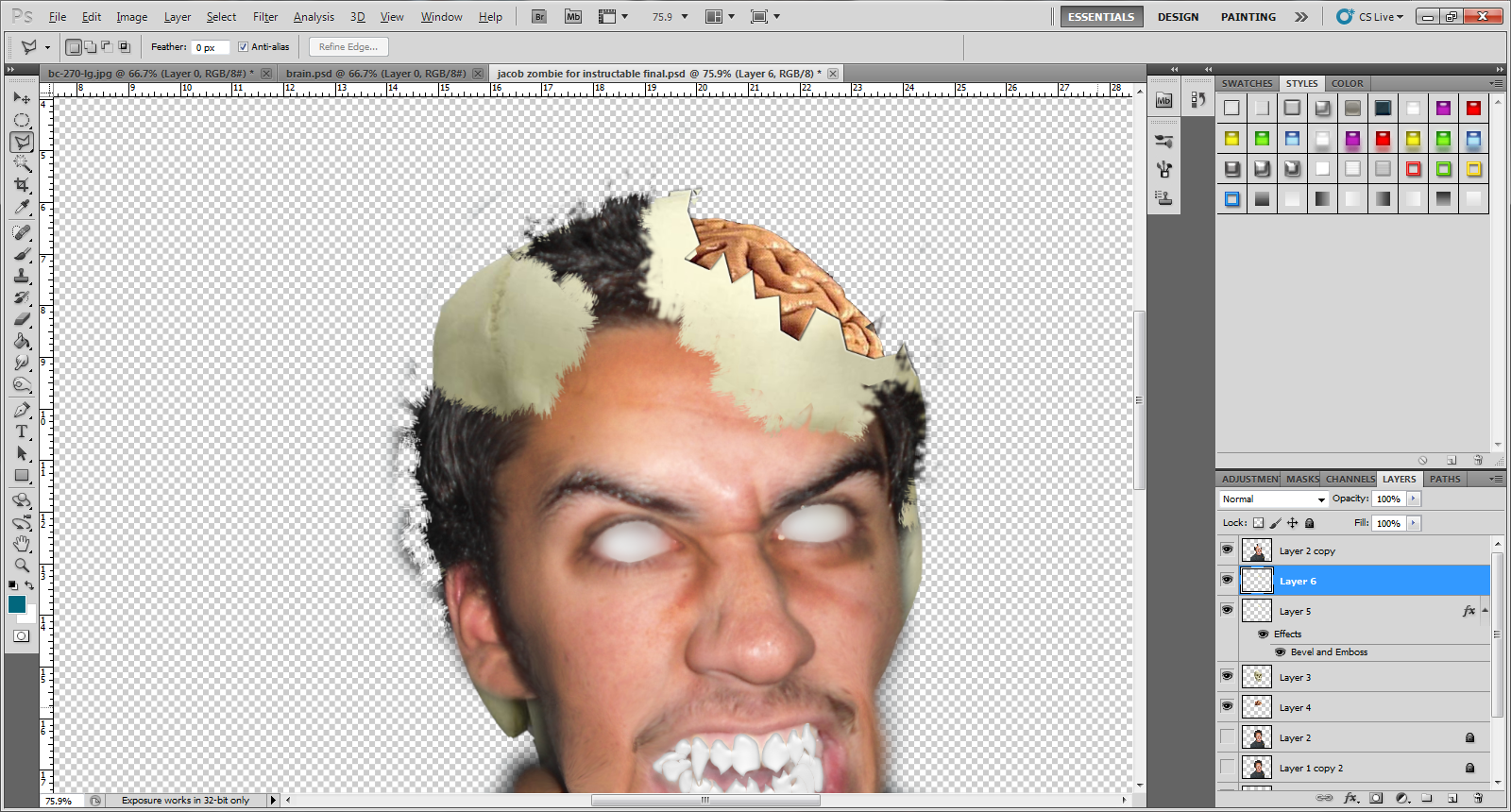Screen dimensions: 1511x812
Task: Select the Crop tool
Action: pos(22,185)
